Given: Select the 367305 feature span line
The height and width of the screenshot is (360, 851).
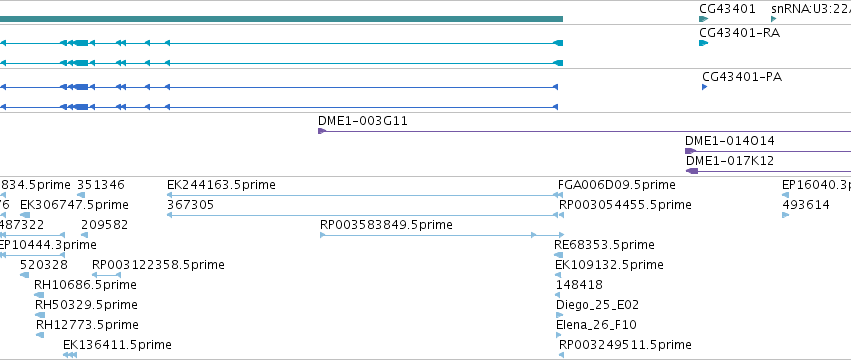Looking at the screenshot, I should (362, 215).
